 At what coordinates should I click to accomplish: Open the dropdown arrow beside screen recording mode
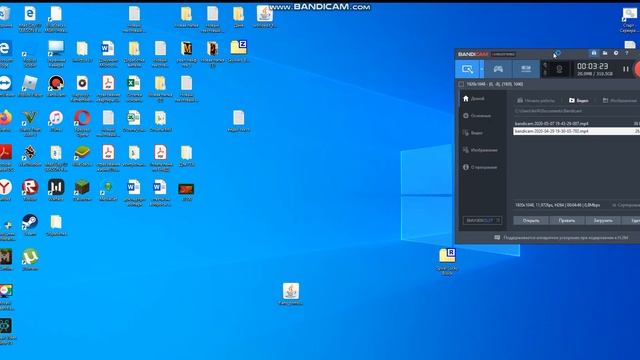[x=482, y=69]
